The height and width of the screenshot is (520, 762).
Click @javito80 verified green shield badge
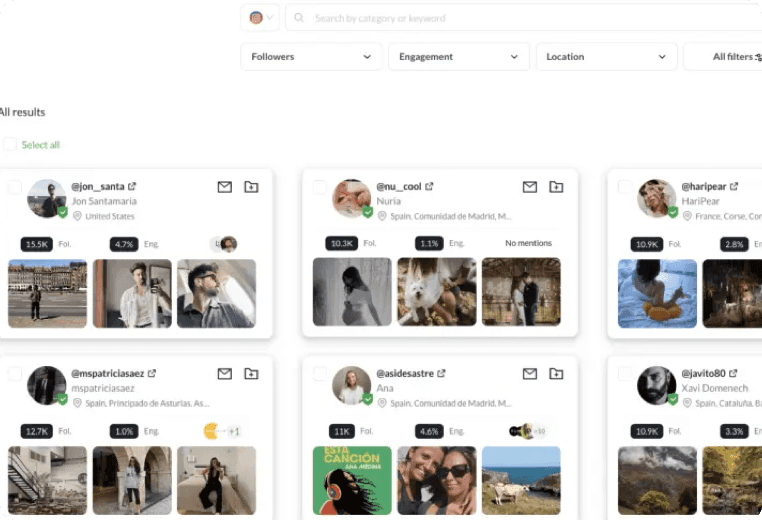point(673,399)
